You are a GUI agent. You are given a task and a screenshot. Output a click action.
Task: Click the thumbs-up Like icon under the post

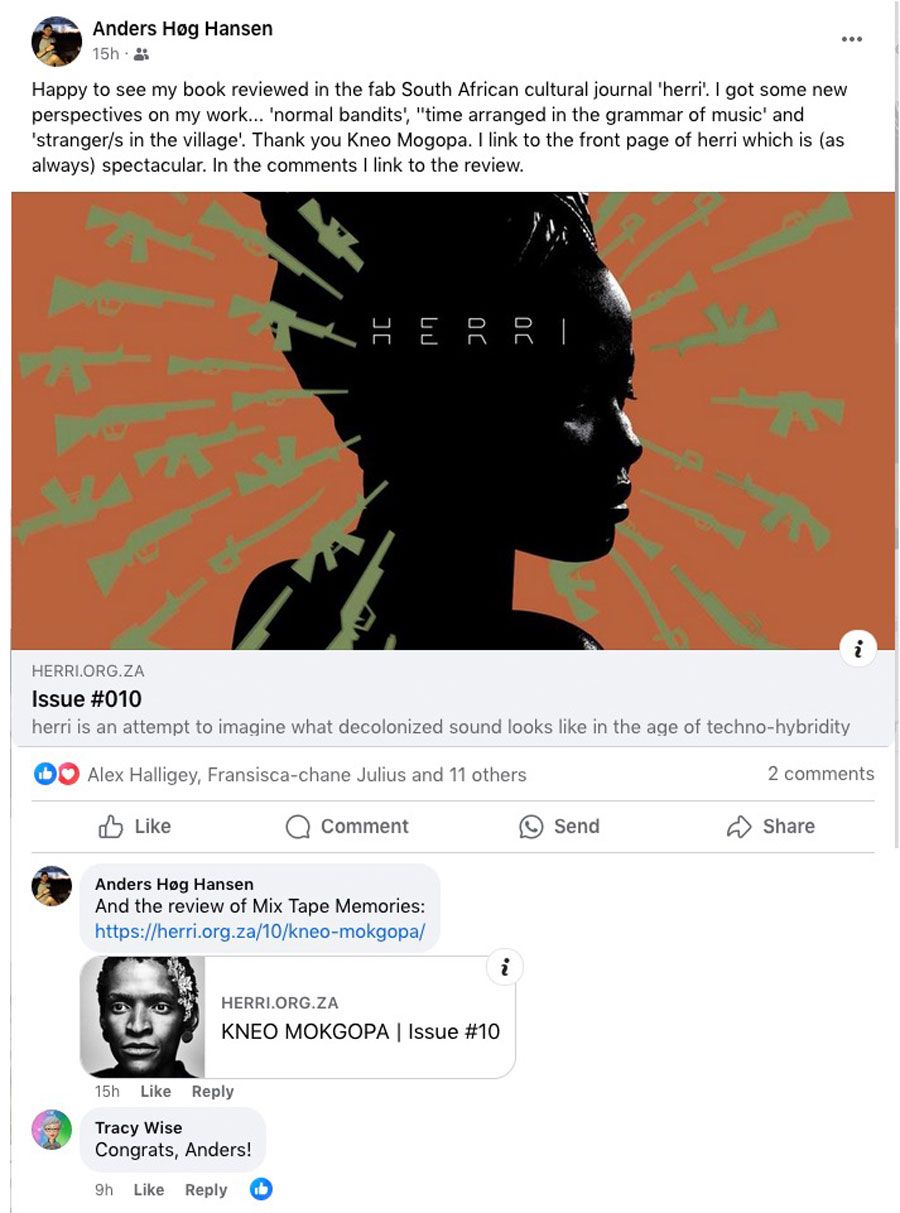pyautogui.click(x=111, y=827)
